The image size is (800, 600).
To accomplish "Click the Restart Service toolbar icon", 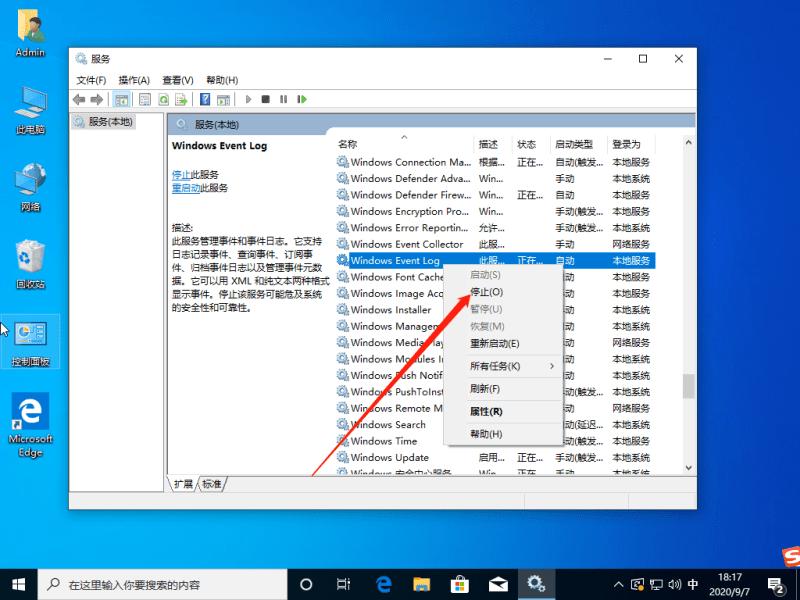I will [x=302, y=99].
